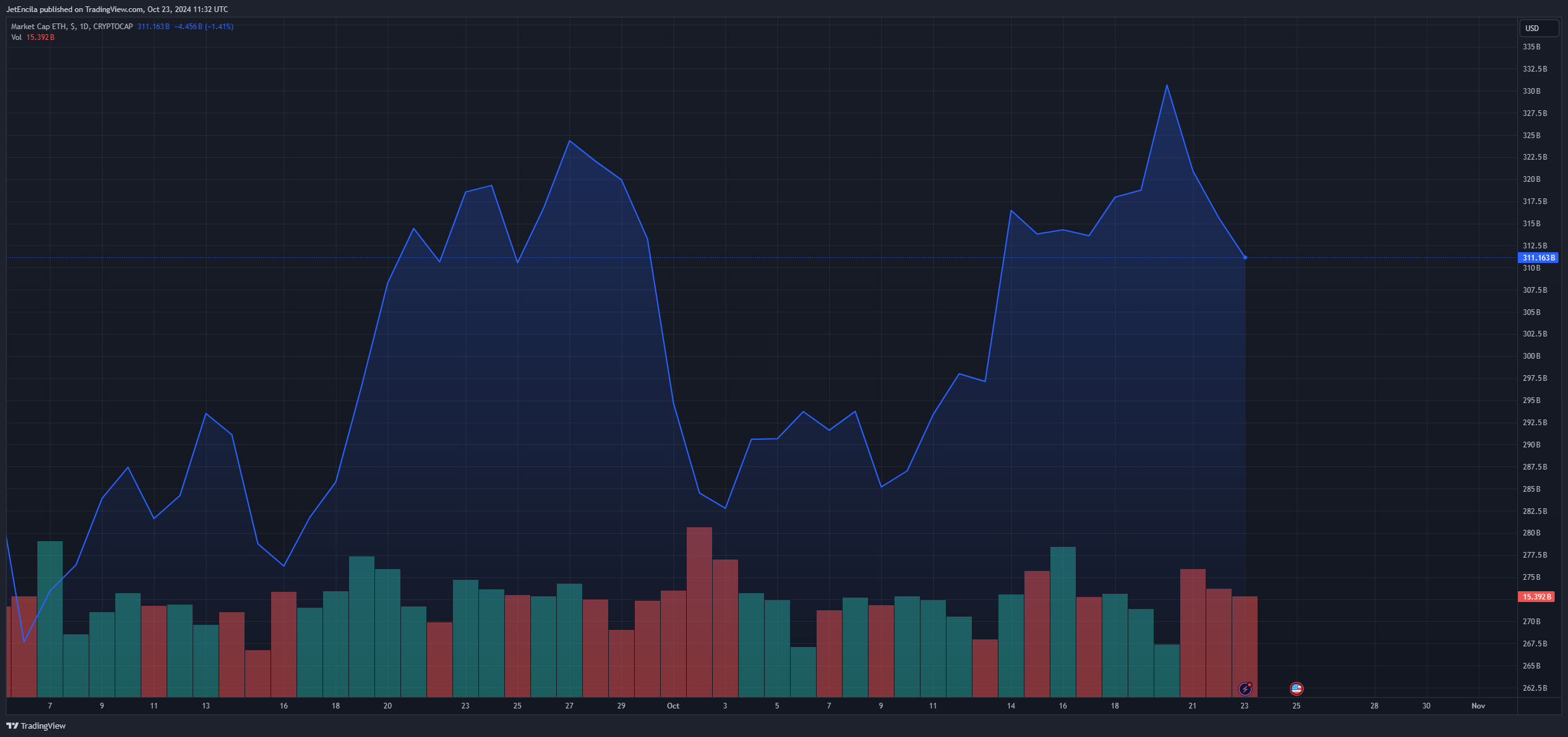Click the 13 date label on time axis
1568x737 pixels.
pyautogui.click(x=206, y=706)
